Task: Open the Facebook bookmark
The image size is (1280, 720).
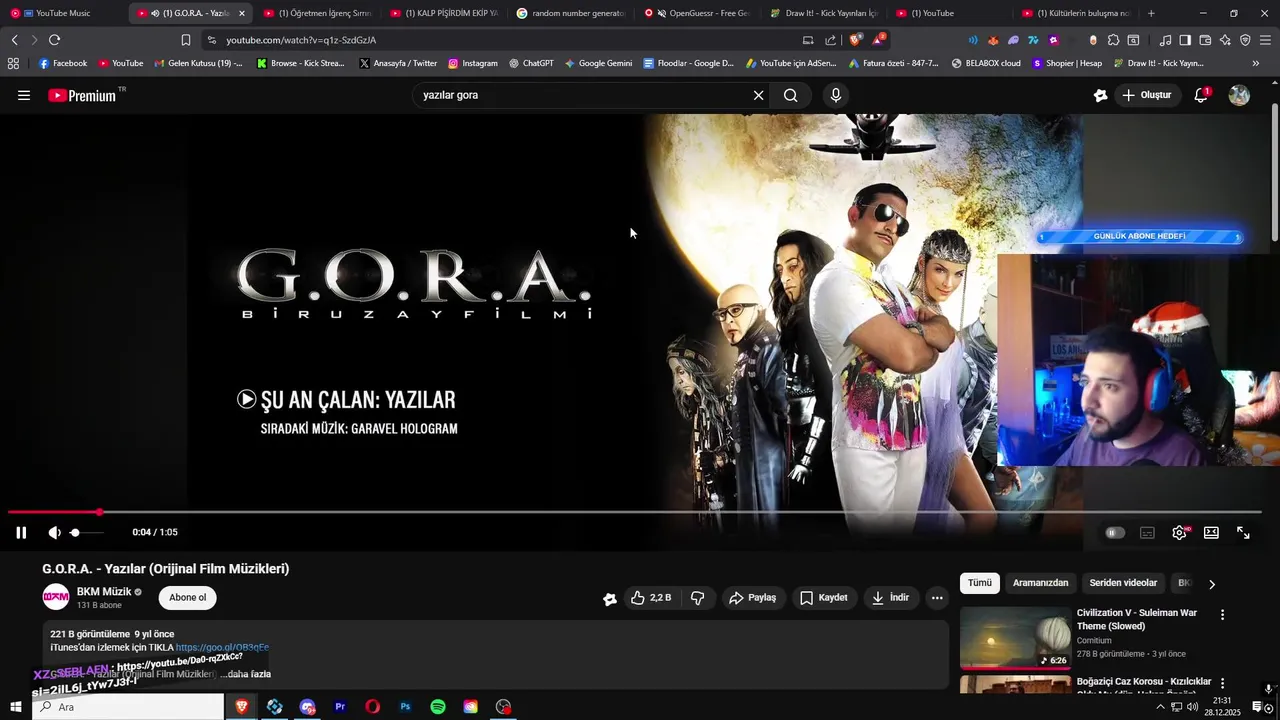Action: point(63,63)
